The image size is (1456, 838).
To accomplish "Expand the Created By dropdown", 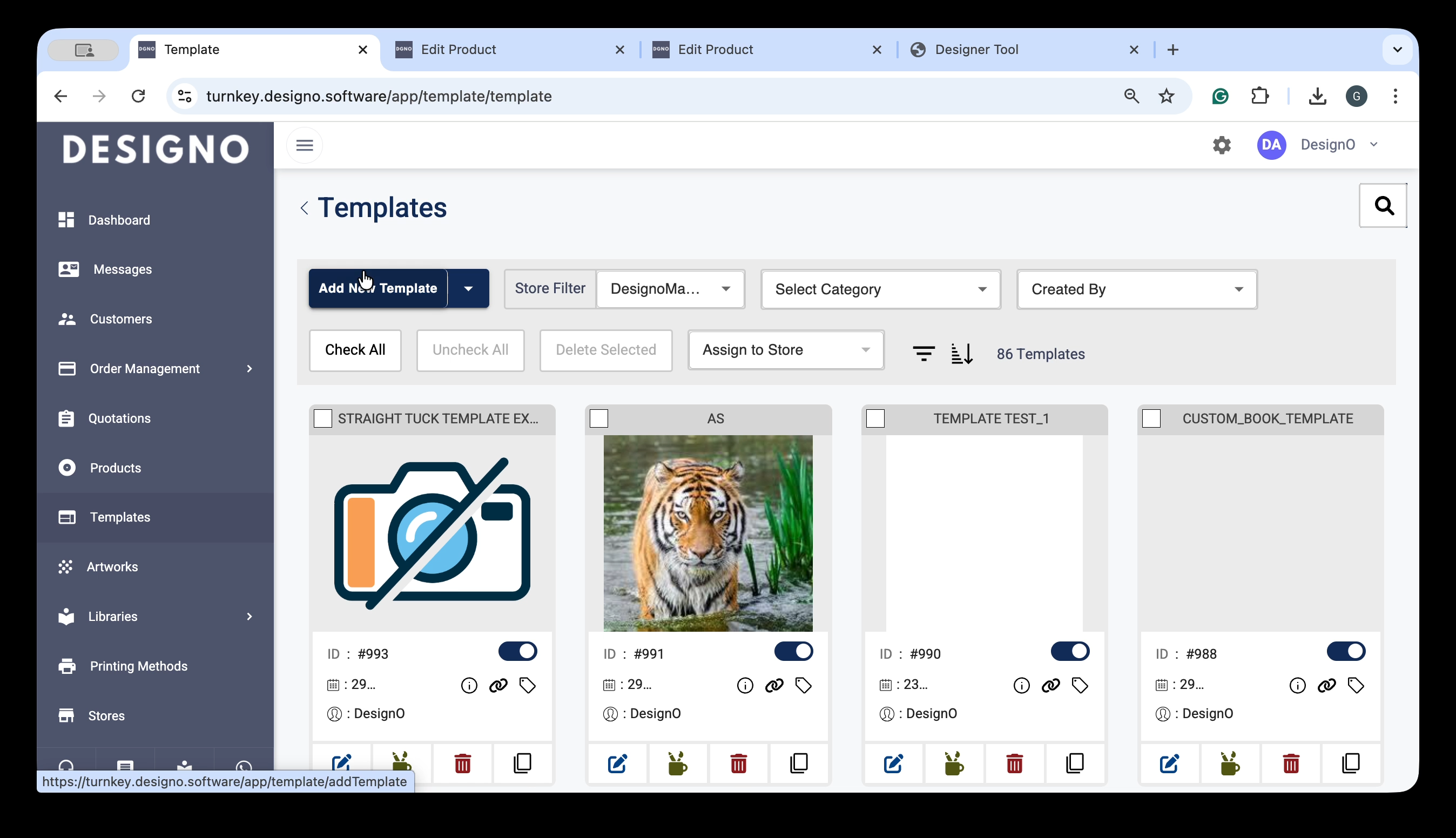I will click(x=1136, y=289).
